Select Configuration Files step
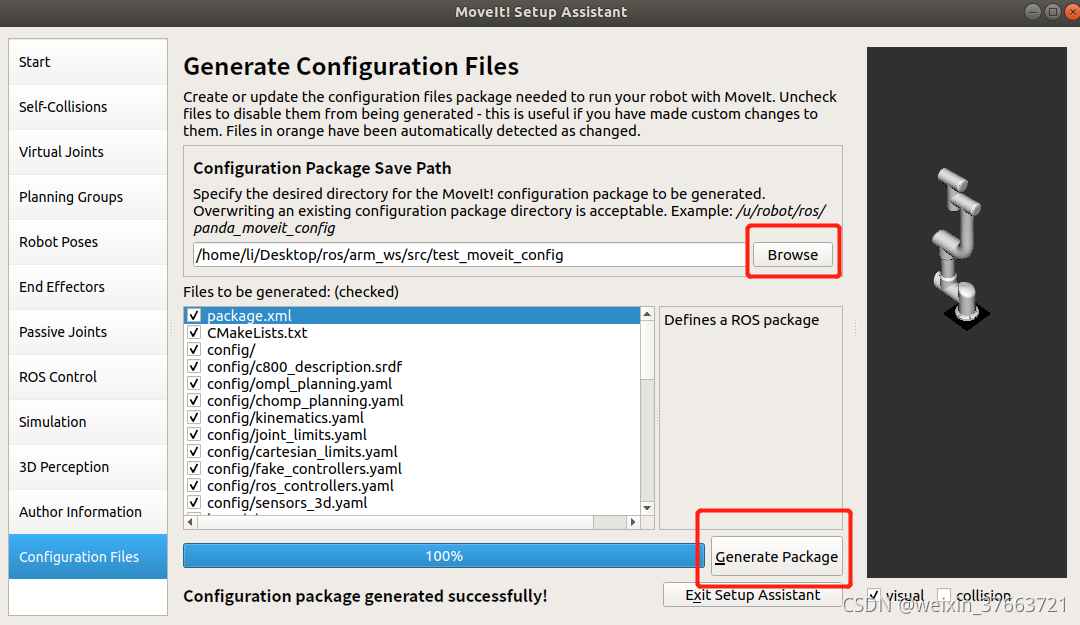This screenshot has width=1080, height=625. click(x=87, y=557)
